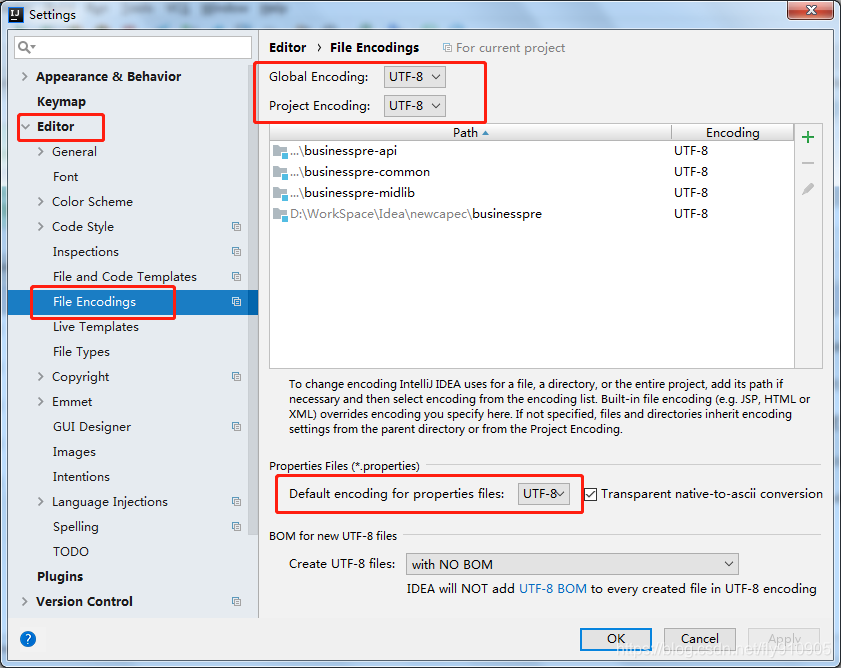Collapse the Editor section arrow
The image size is (841, 668).
pos(25,127)
